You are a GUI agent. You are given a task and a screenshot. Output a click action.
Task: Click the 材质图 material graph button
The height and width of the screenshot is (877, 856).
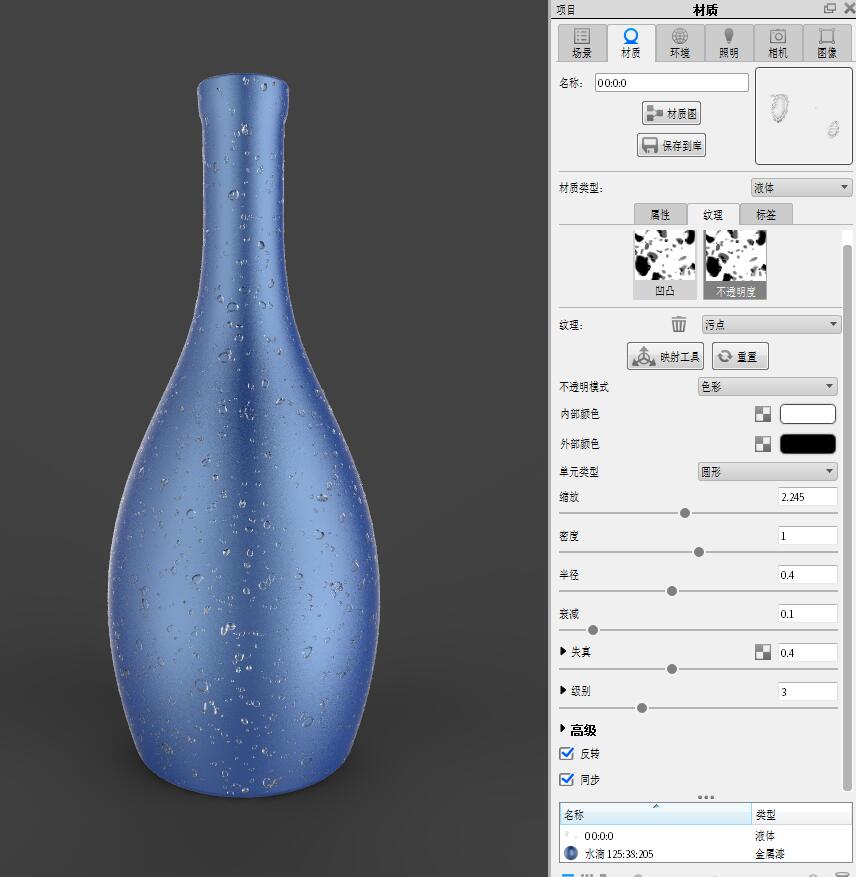[x=671, y=114]
